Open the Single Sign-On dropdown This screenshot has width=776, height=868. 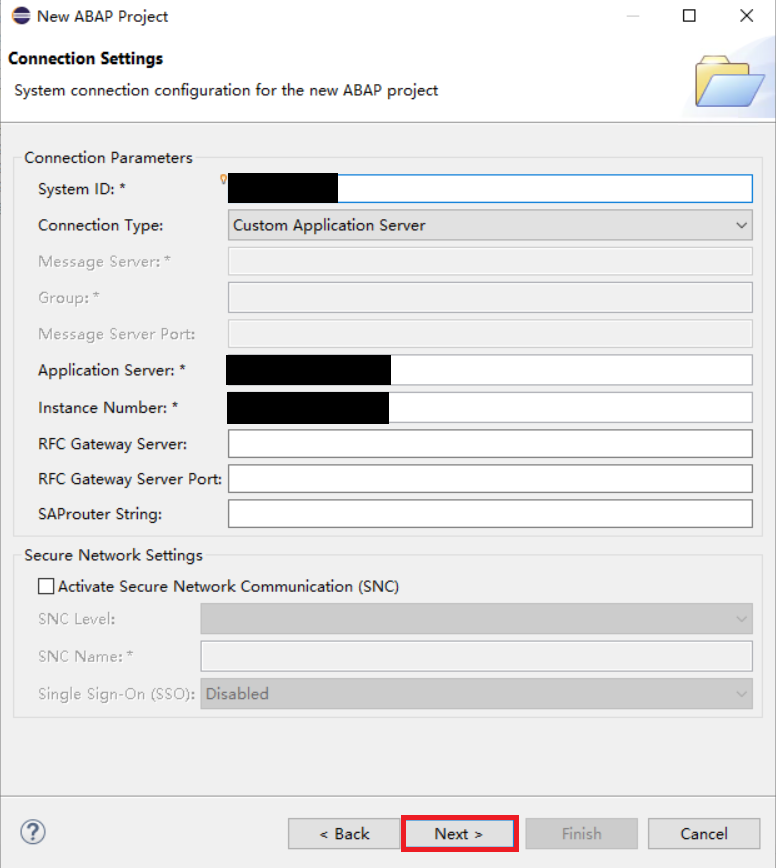click(x=476, y=693)
